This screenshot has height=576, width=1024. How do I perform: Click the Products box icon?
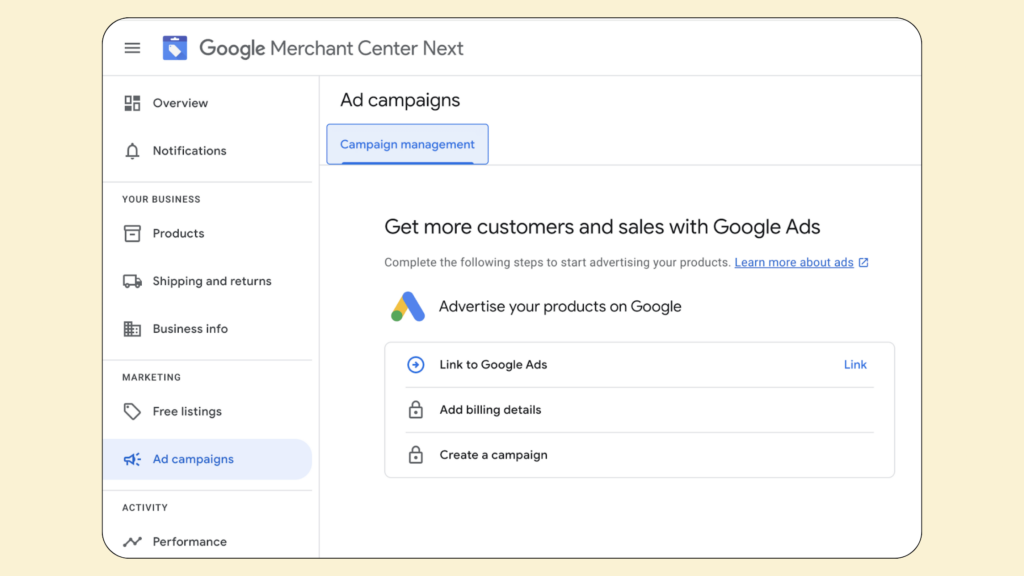[132, 233]
